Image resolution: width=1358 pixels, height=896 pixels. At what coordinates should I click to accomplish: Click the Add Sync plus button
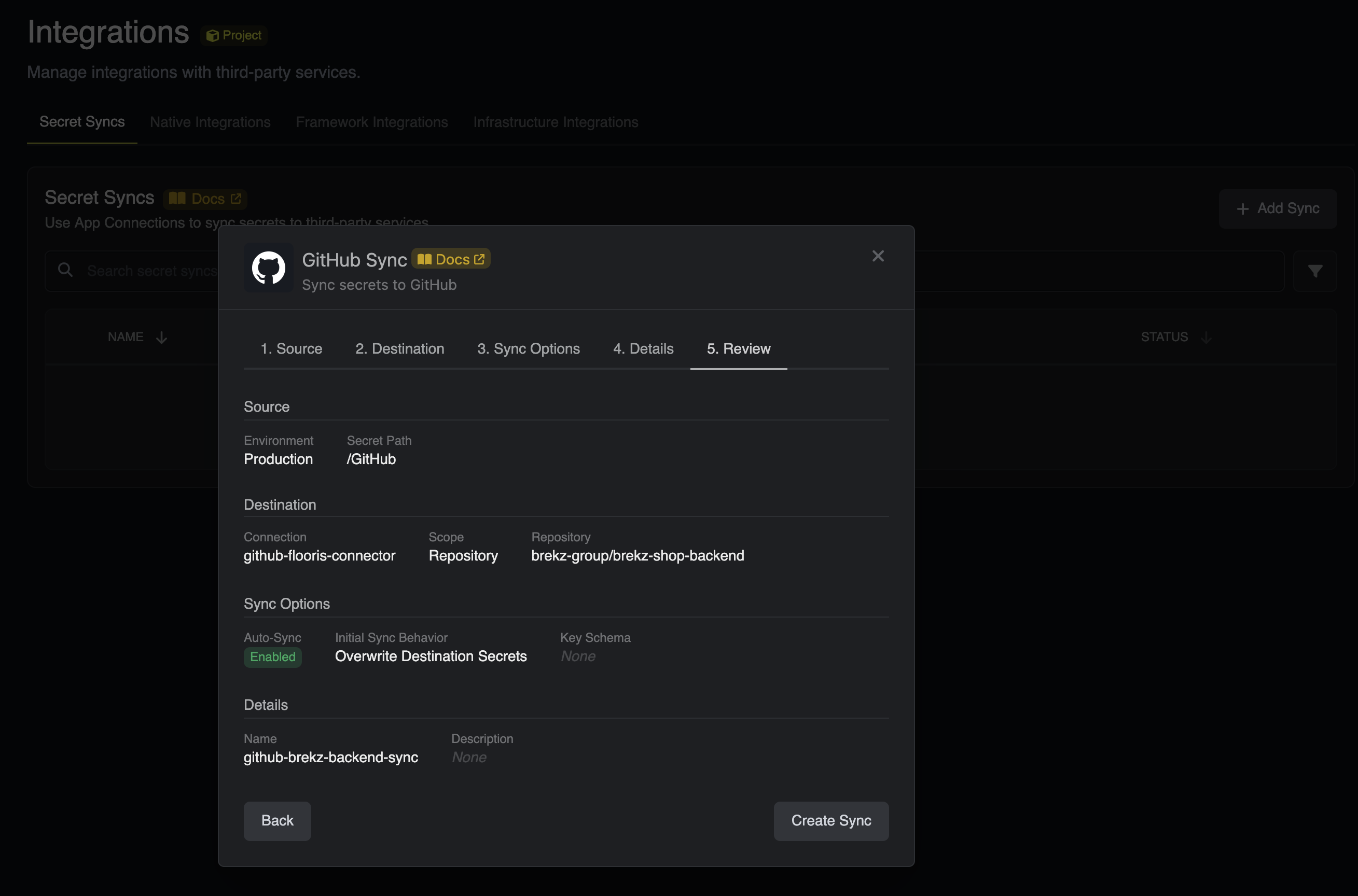[x=1278, y=208]
